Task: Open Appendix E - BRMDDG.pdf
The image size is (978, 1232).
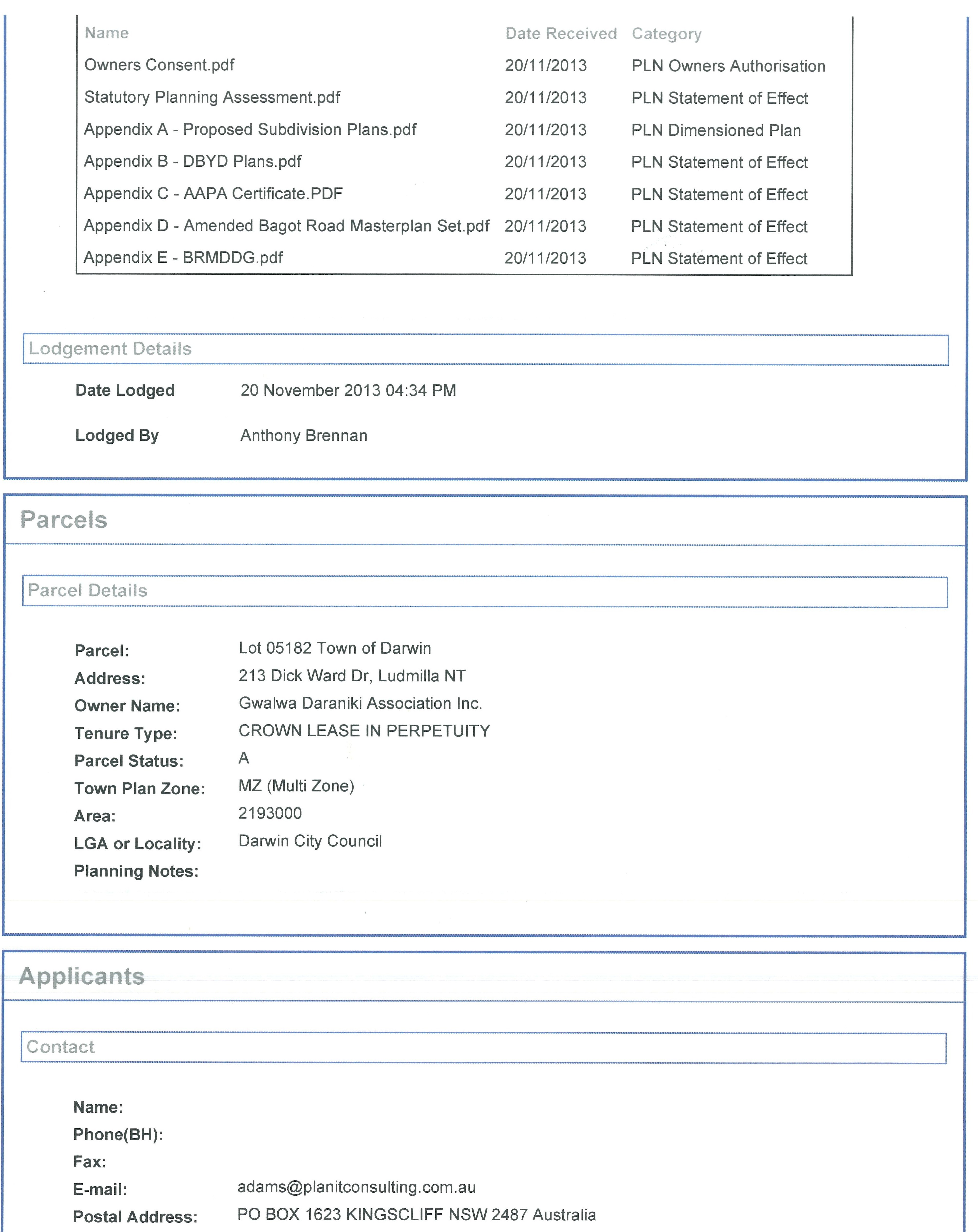Action: click(x=183, y=258)
